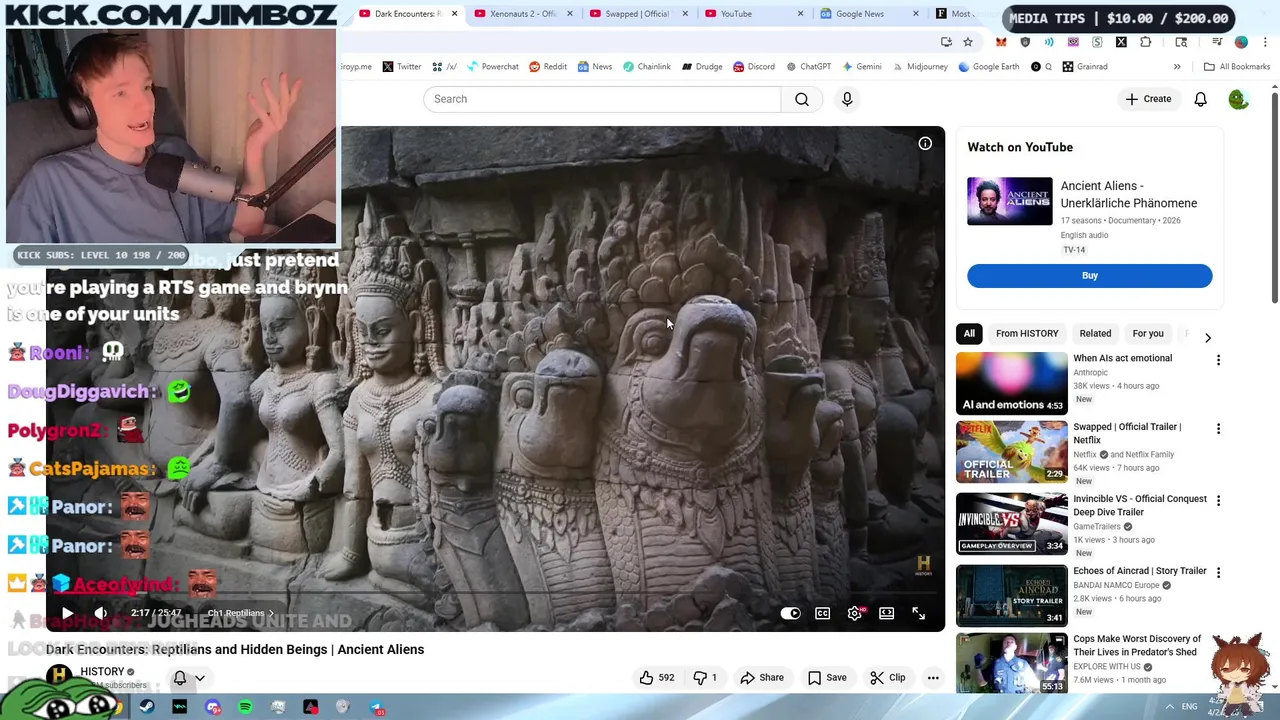
Task: Like the video (592 likes)
Action: click(657, 678)
